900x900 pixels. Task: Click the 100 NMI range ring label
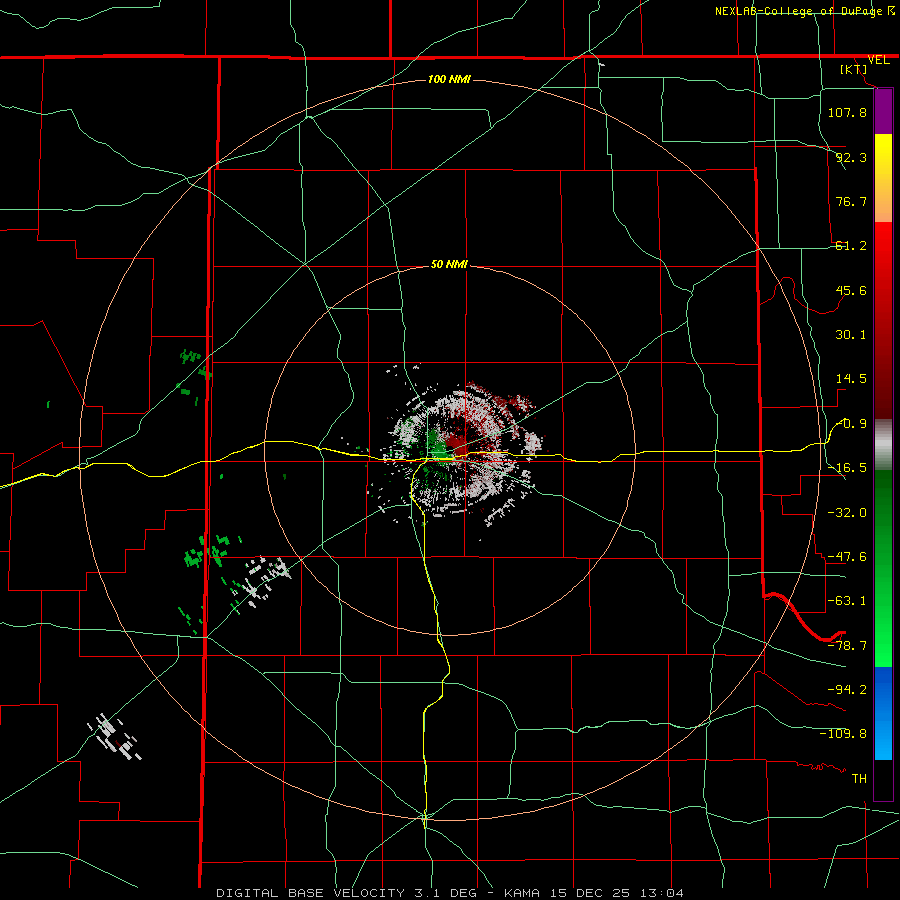(449, 79)
